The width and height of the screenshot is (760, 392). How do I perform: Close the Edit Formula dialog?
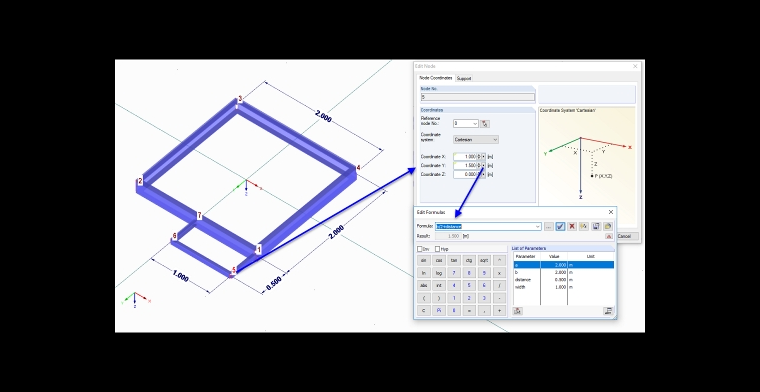tap(611, 212)
